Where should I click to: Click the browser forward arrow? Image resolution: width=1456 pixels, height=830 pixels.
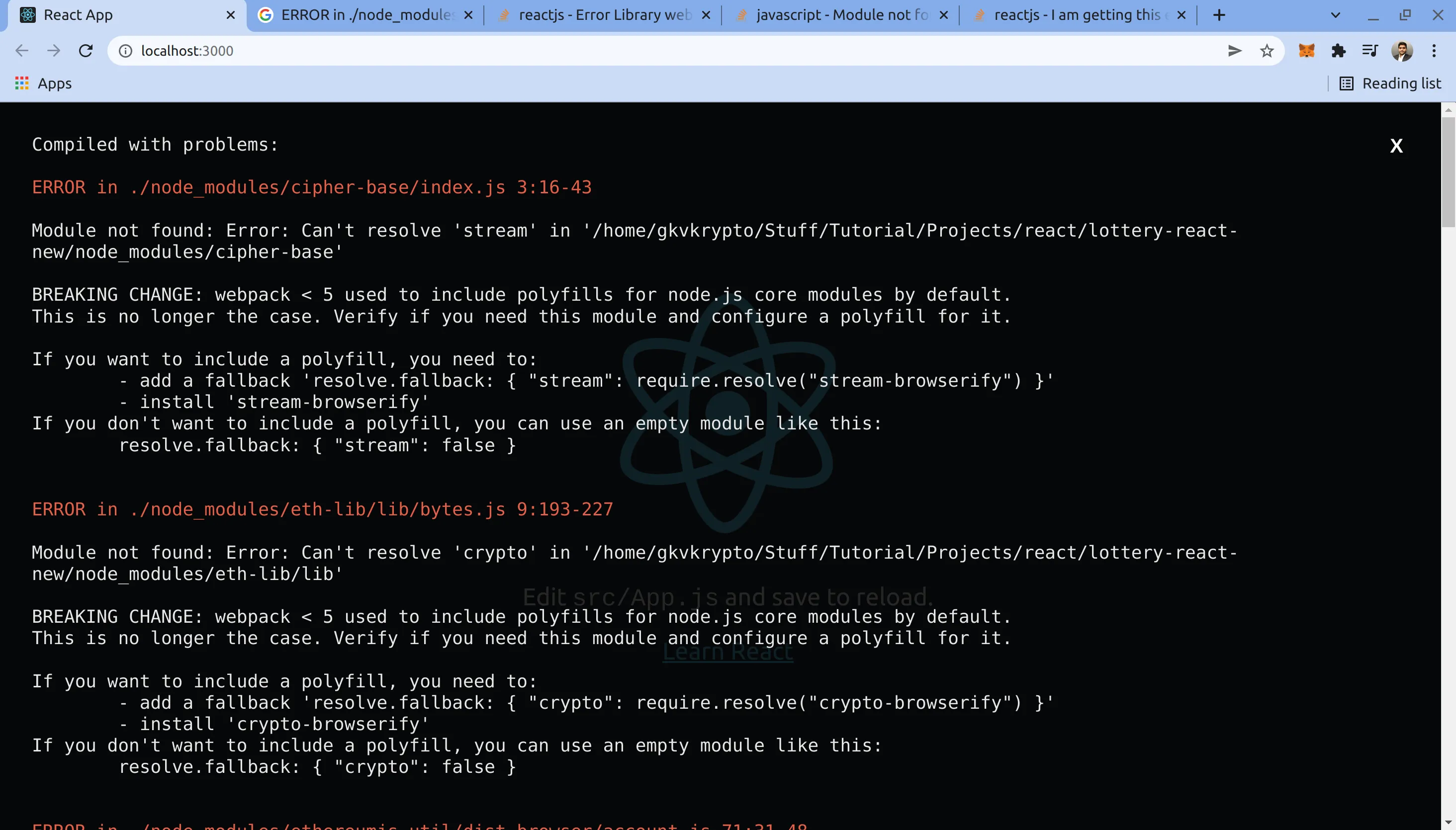pos(54,51)
